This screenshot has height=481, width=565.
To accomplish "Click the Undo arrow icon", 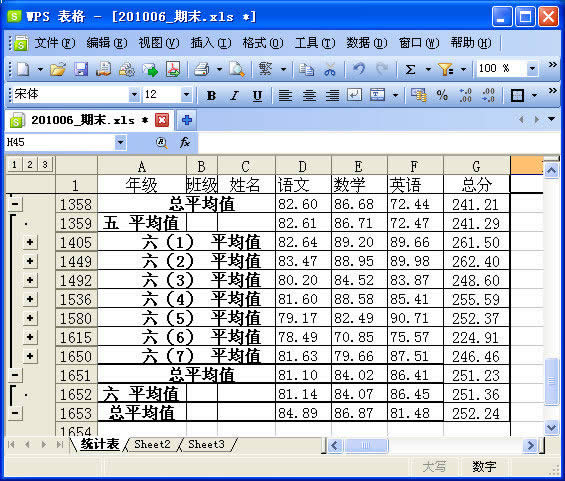I will [359, 69].
